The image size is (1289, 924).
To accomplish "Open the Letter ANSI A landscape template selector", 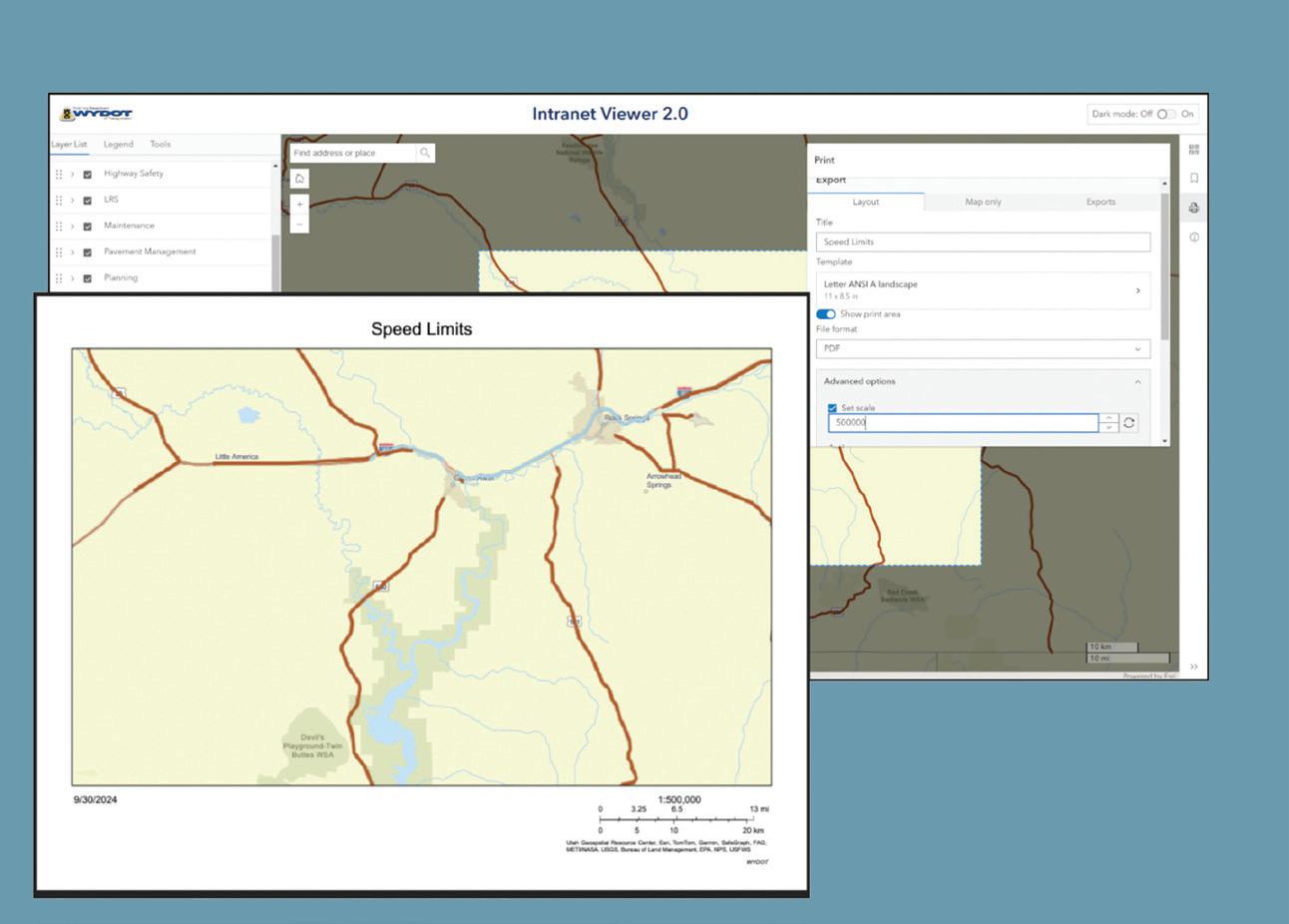I will click(983, 290).
